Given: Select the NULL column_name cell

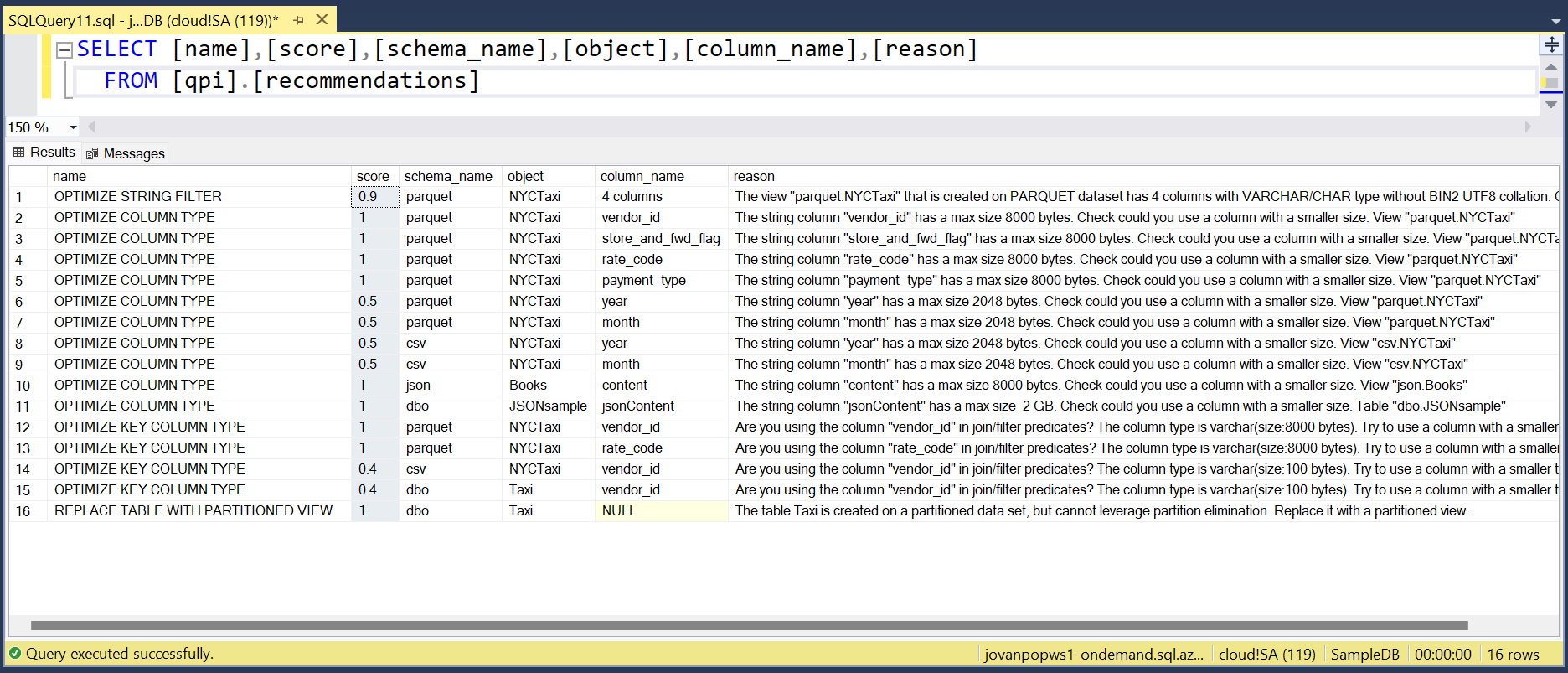Looking at the screenshot, I should [x=661, y=511].
